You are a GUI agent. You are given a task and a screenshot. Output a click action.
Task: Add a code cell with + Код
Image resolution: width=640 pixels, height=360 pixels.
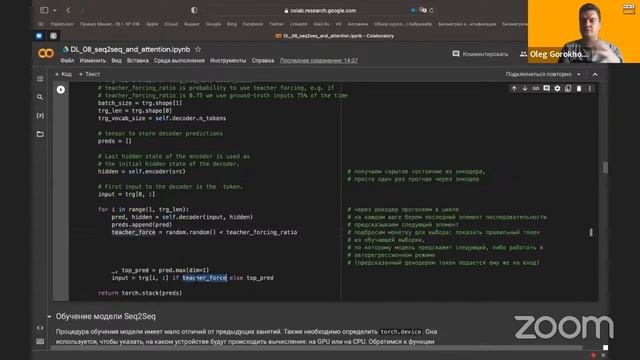tap(63, 74)
